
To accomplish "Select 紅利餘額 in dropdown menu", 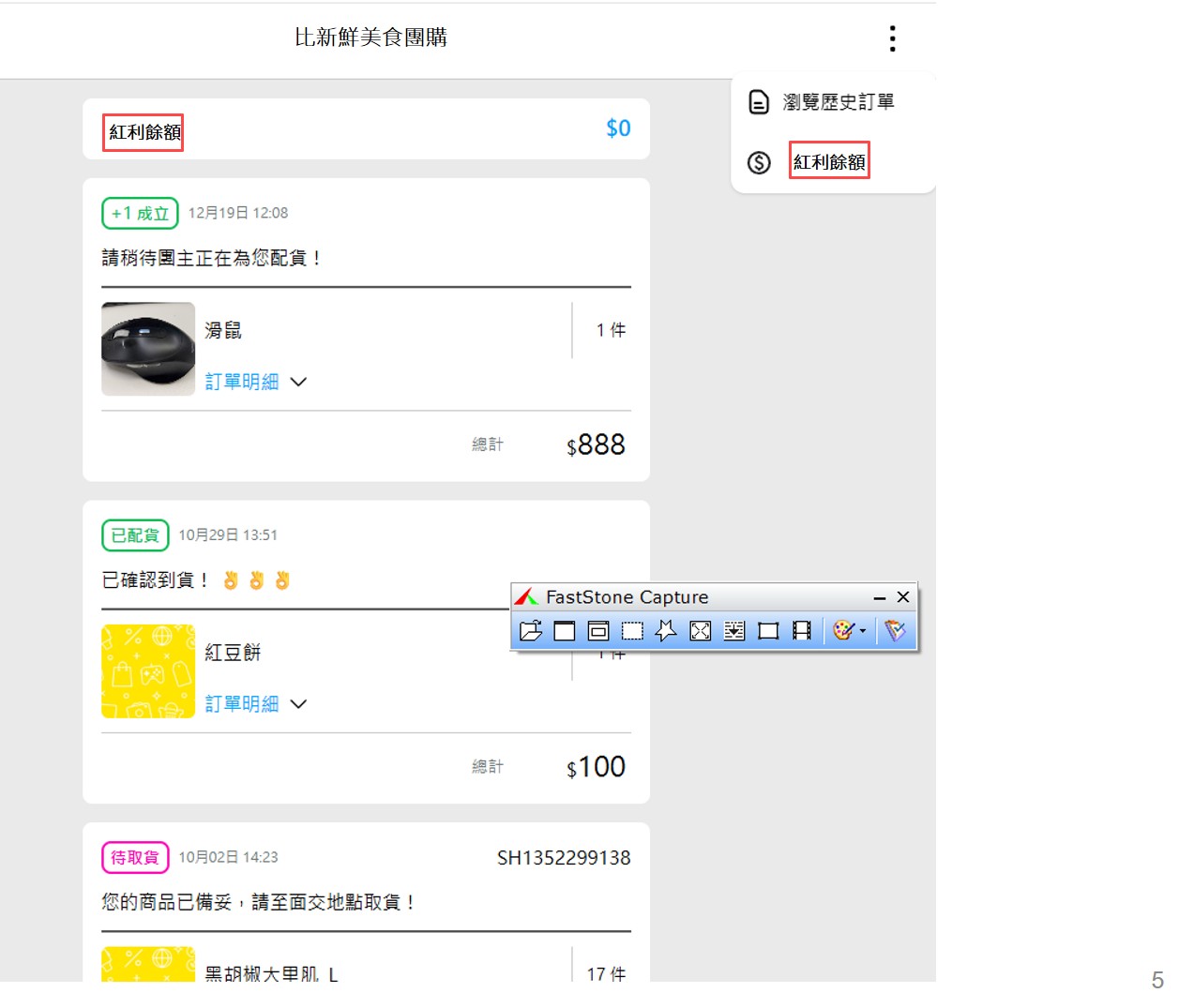I will pyautogui.click(x=829, y=162).
